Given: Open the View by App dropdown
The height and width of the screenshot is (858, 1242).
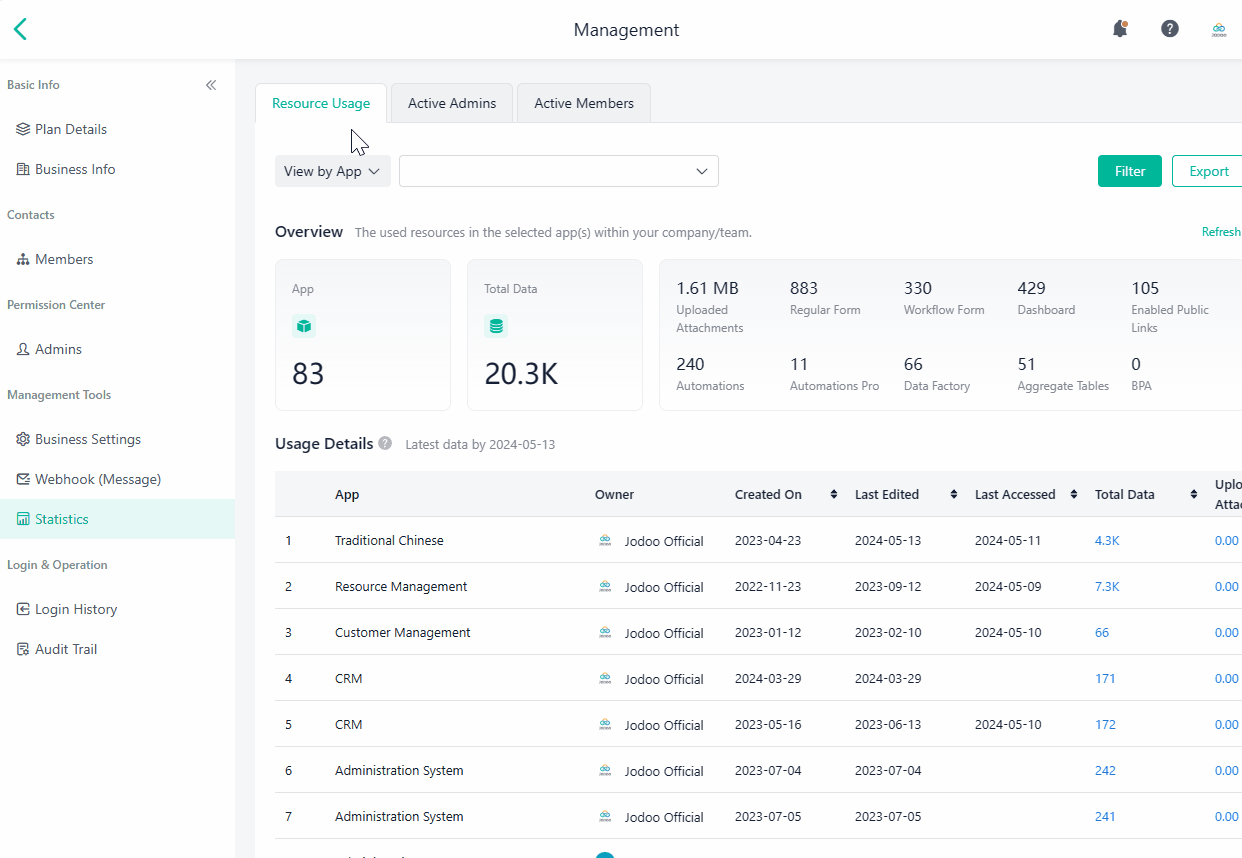Looking at the screenshot, I should (332, 171).
